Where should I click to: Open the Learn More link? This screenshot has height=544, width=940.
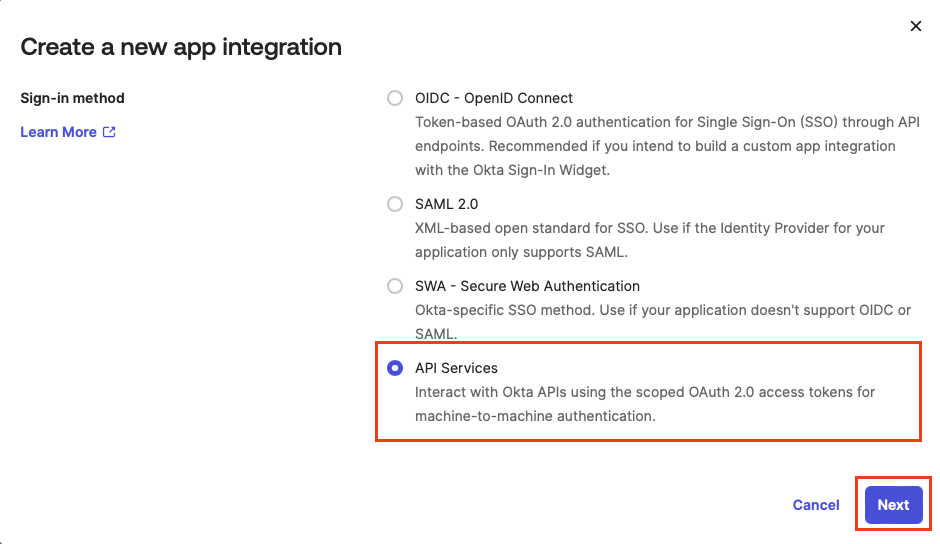(59, 132)
